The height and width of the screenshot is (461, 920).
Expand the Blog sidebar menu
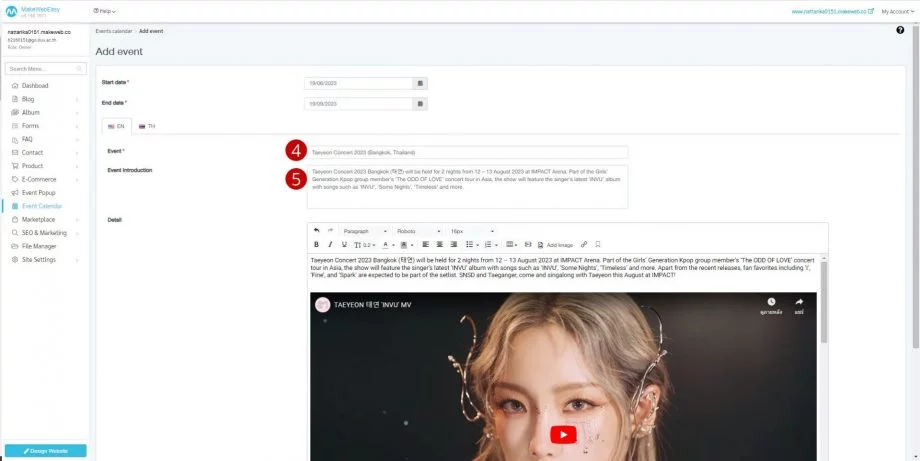click(45, 99)
